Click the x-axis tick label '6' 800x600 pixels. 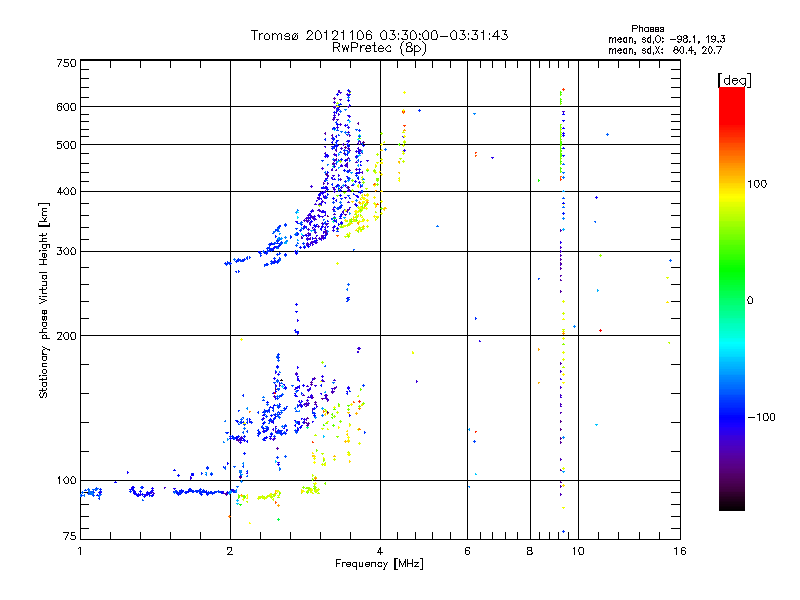coord(467,551)
